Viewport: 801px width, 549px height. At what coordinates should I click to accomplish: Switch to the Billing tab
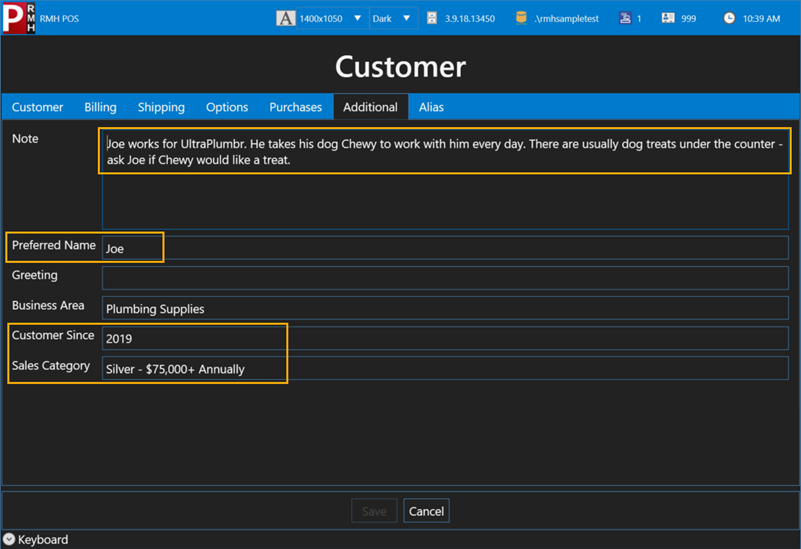pos(100,107)
